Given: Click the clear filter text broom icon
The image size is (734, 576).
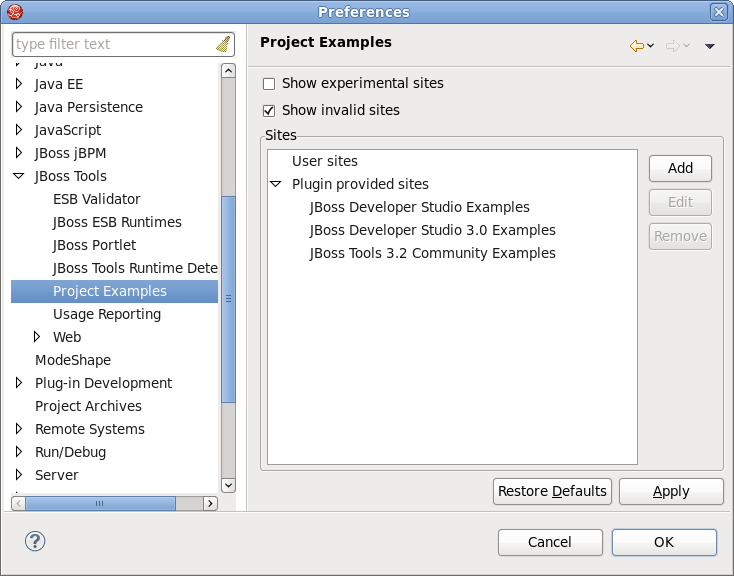Looking at the screenshot, I should pyautogui.click(x=222, y=44).
